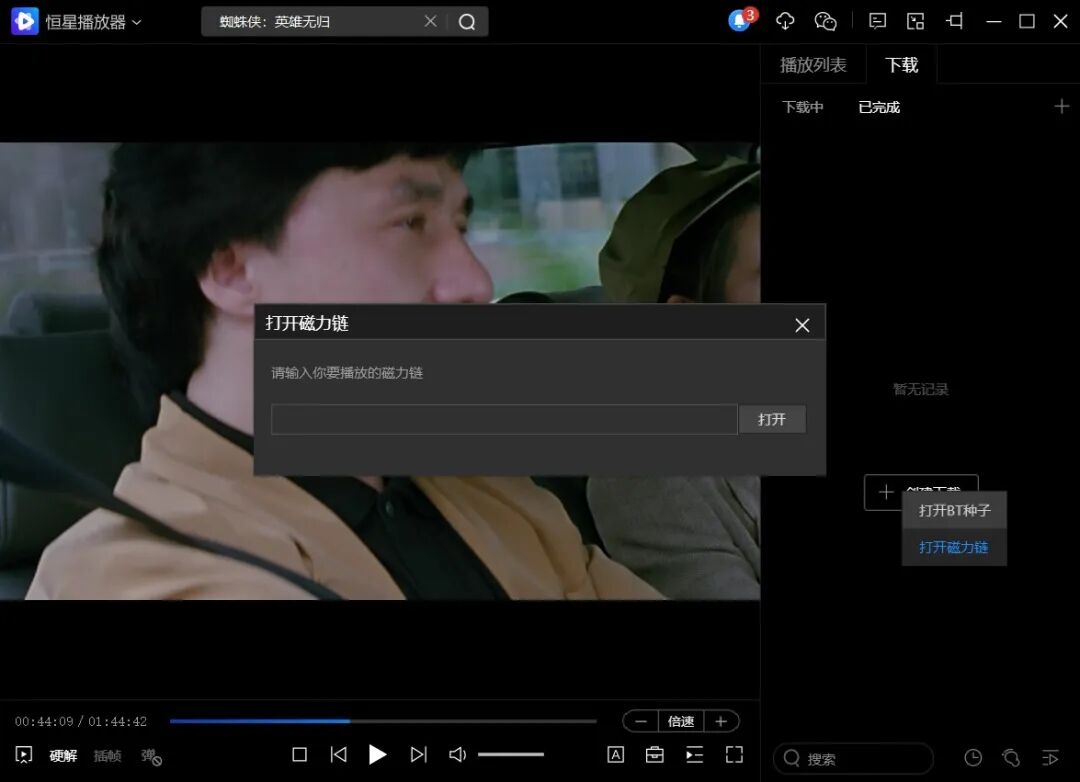The image size is (1080, 782).
Task: Select the 下载中 sub-tab
Action: [802, 107]
